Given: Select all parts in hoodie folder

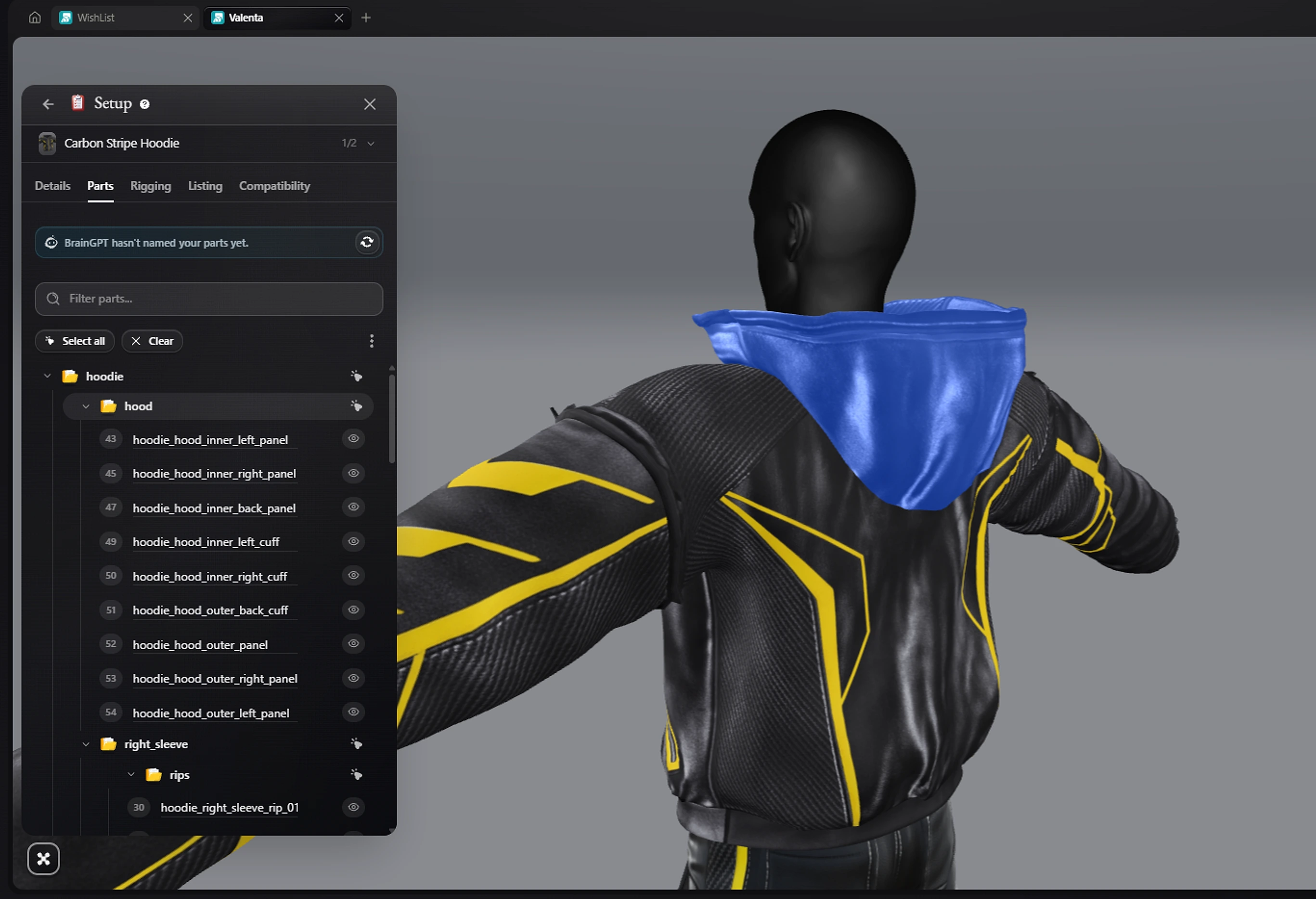Looking at the screenshot, I should click(x=356, y=376).
